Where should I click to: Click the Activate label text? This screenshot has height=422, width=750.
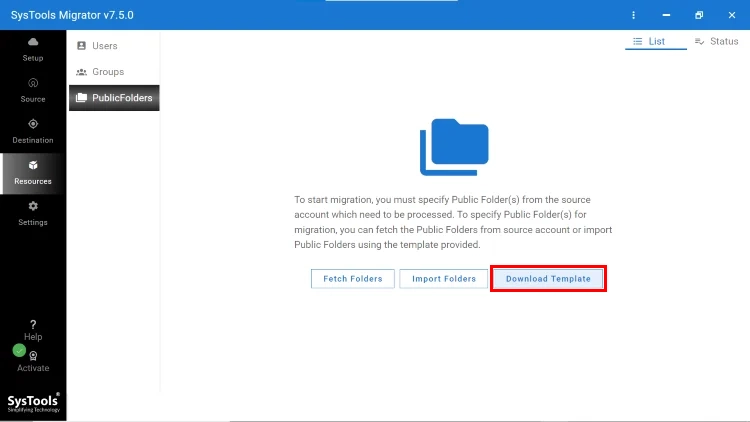tap(33, 368)
